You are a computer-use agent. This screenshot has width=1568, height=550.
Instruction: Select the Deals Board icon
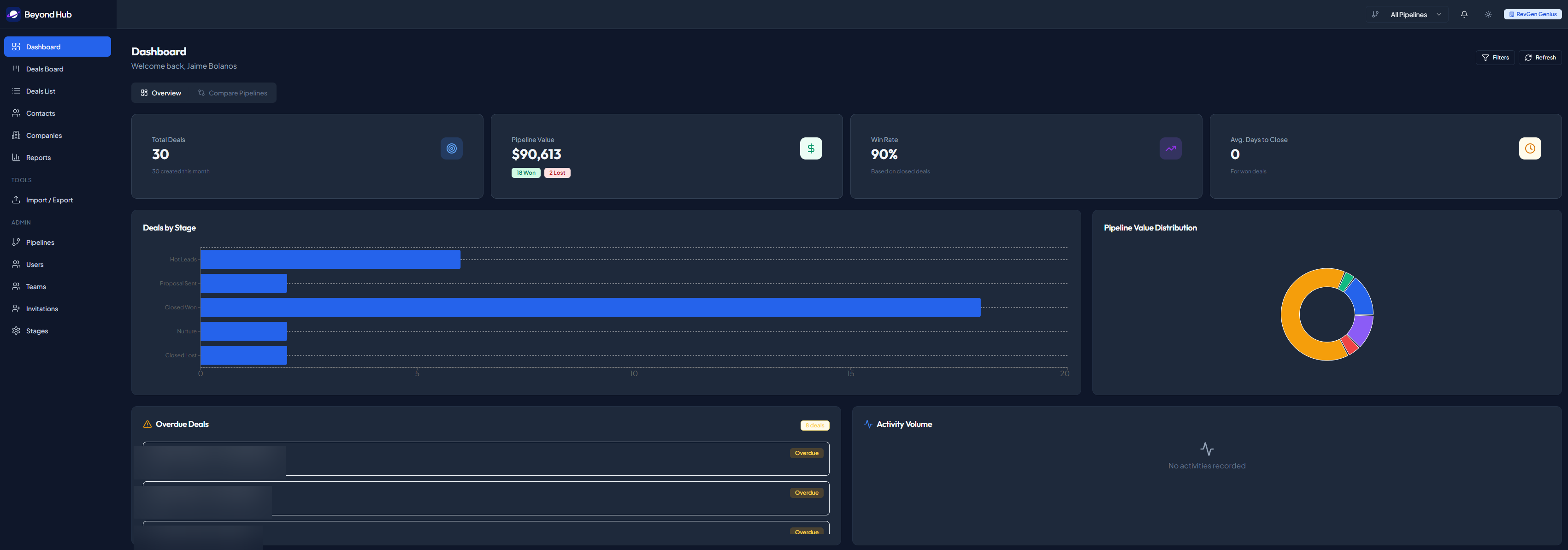pyautogui.click(x=16, y=69)
